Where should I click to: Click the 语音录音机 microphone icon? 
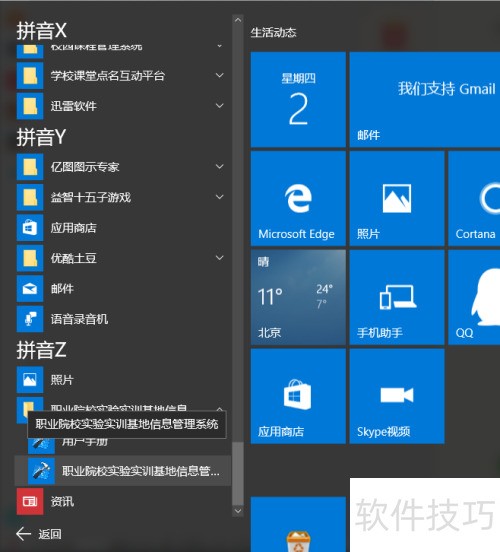[x=30, y=319]
